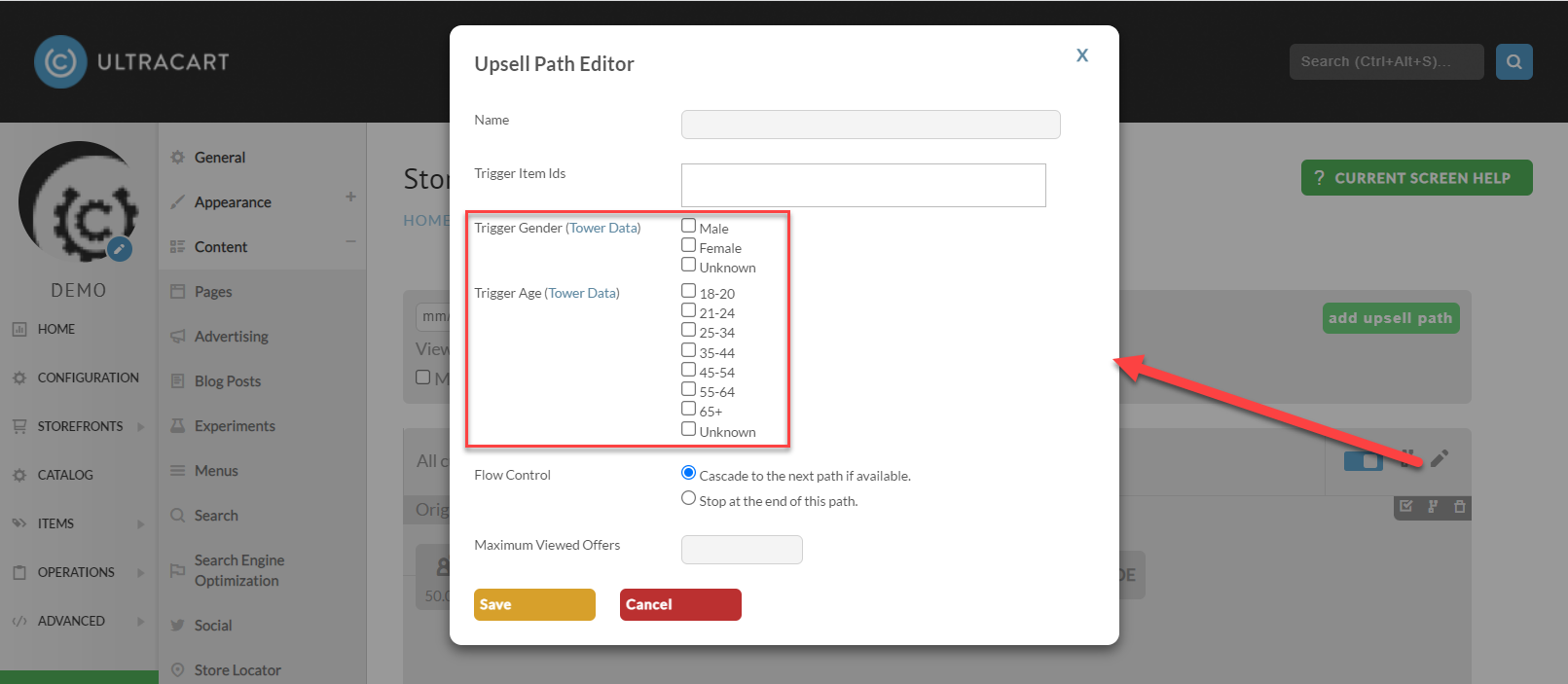Click the avatar edit pencil badge
The width and height of the screenshot is (1568, 684).
[119, 249]
